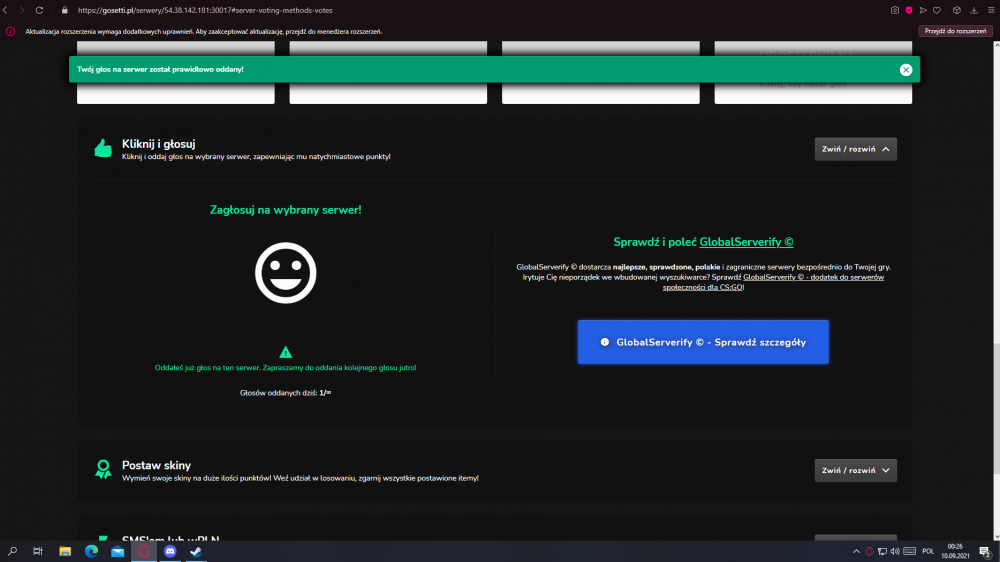
Task: Open File Explorer from the taskbar
Action: [65, 551]
